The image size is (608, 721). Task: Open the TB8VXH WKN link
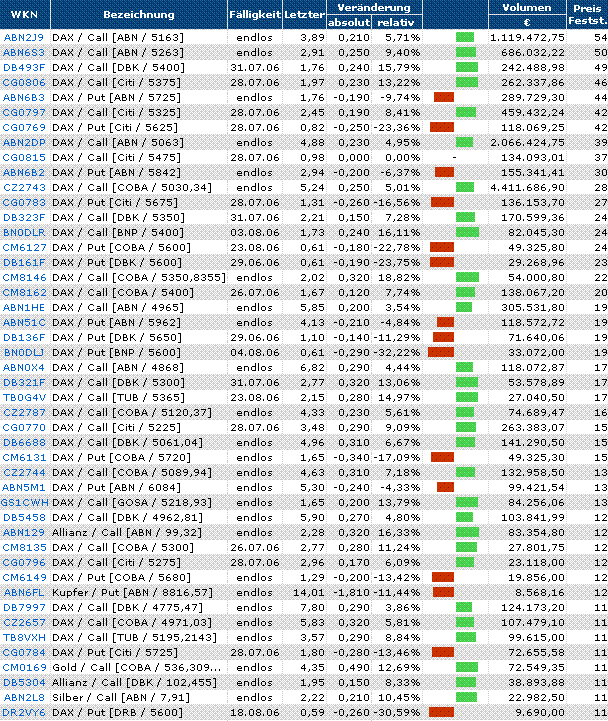coord(24,638)
